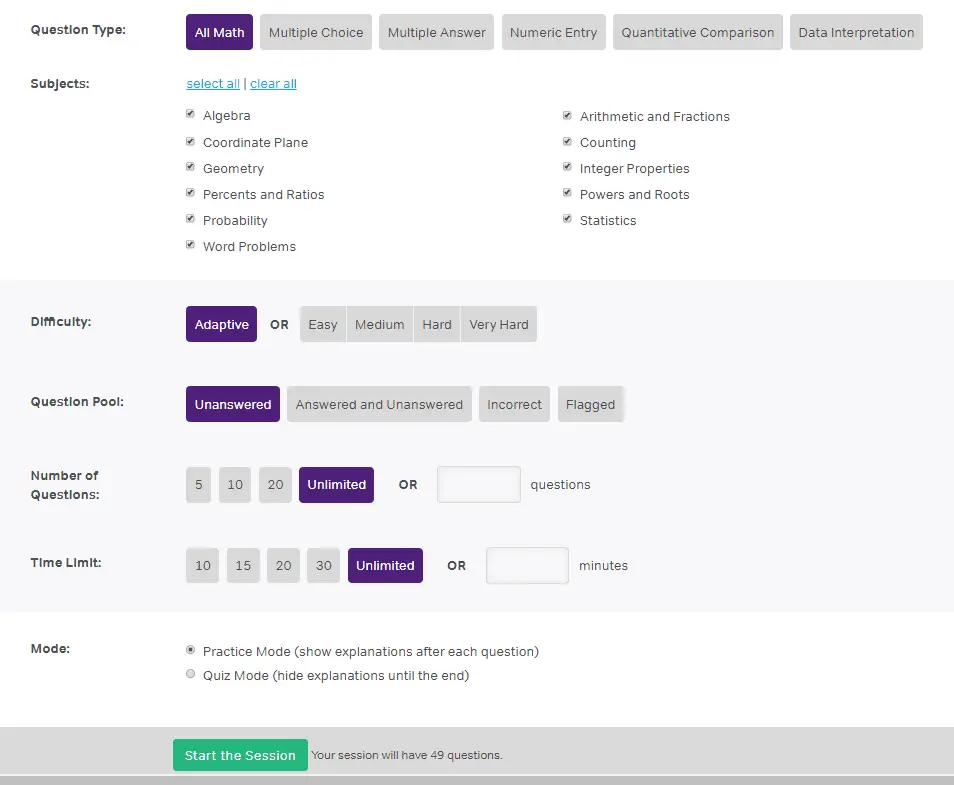
Task: Uncheck the Word Problems checkbox
Action: pyautogui.click(x=190, y=245)
